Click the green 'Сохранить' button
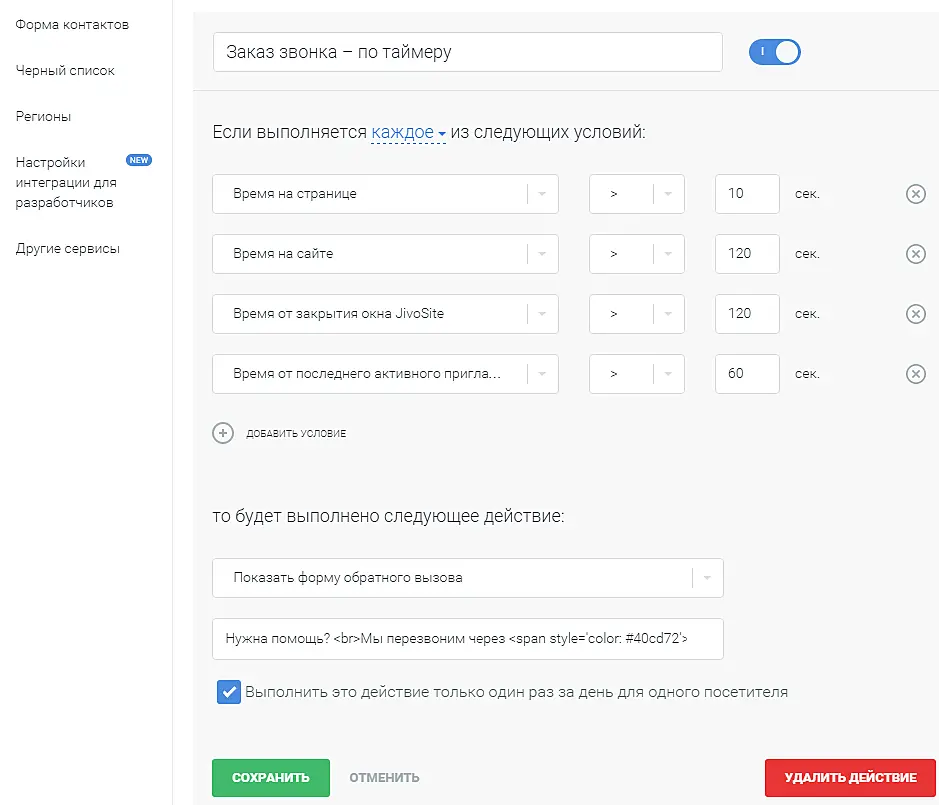Image resolution: width=939 pixels, height=805 pixels. pos(270,777)
